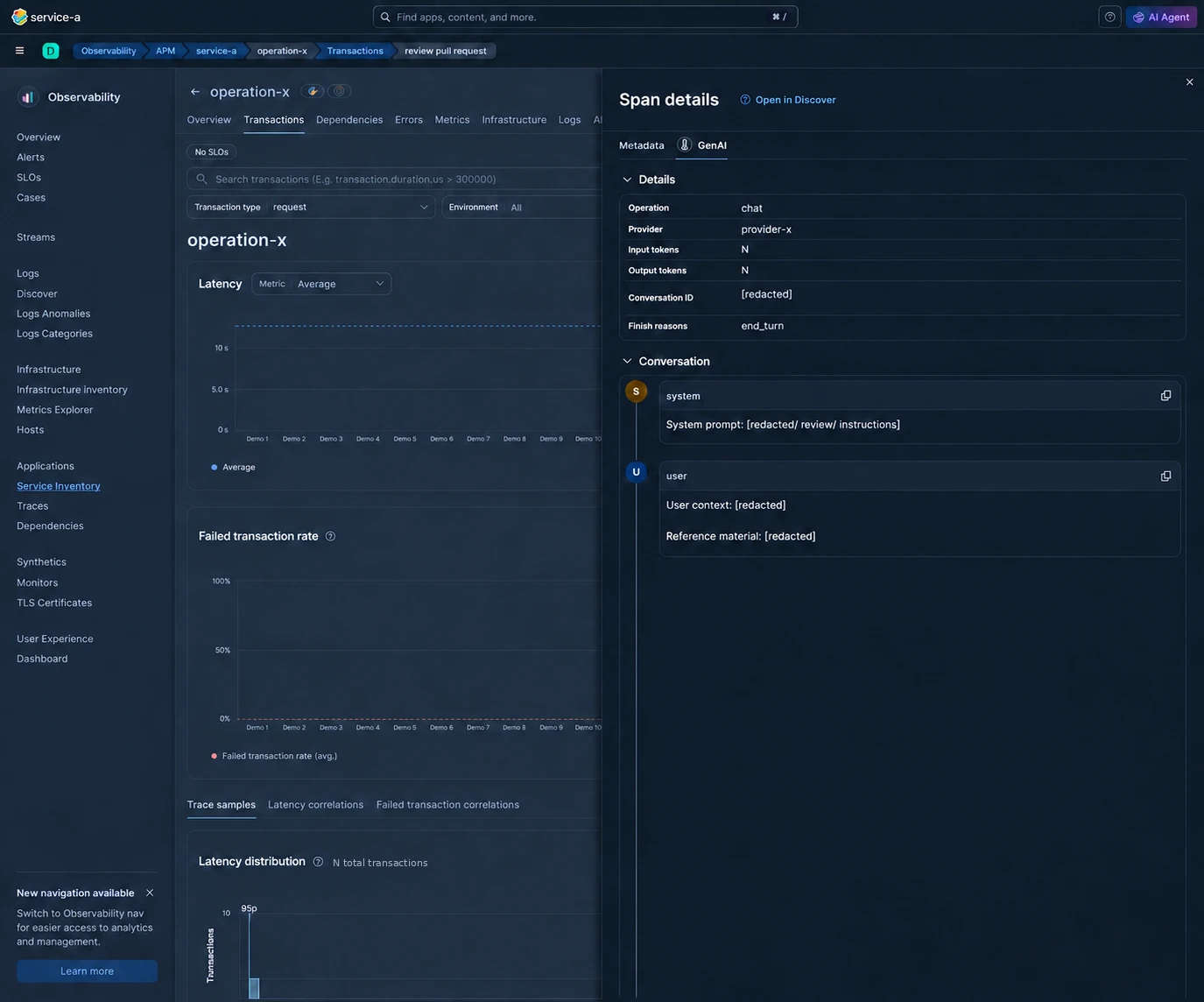
Task: Open Discover in sidebar
Action: click(x=37, y=293)
